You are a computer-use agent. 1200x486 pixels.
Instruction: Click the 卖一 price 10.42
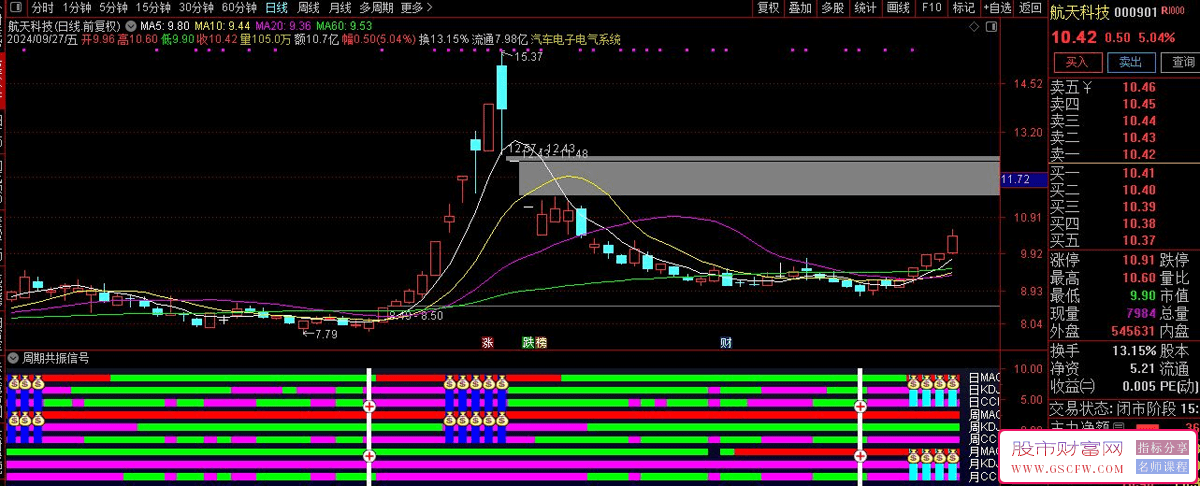tap(1138, 154)
